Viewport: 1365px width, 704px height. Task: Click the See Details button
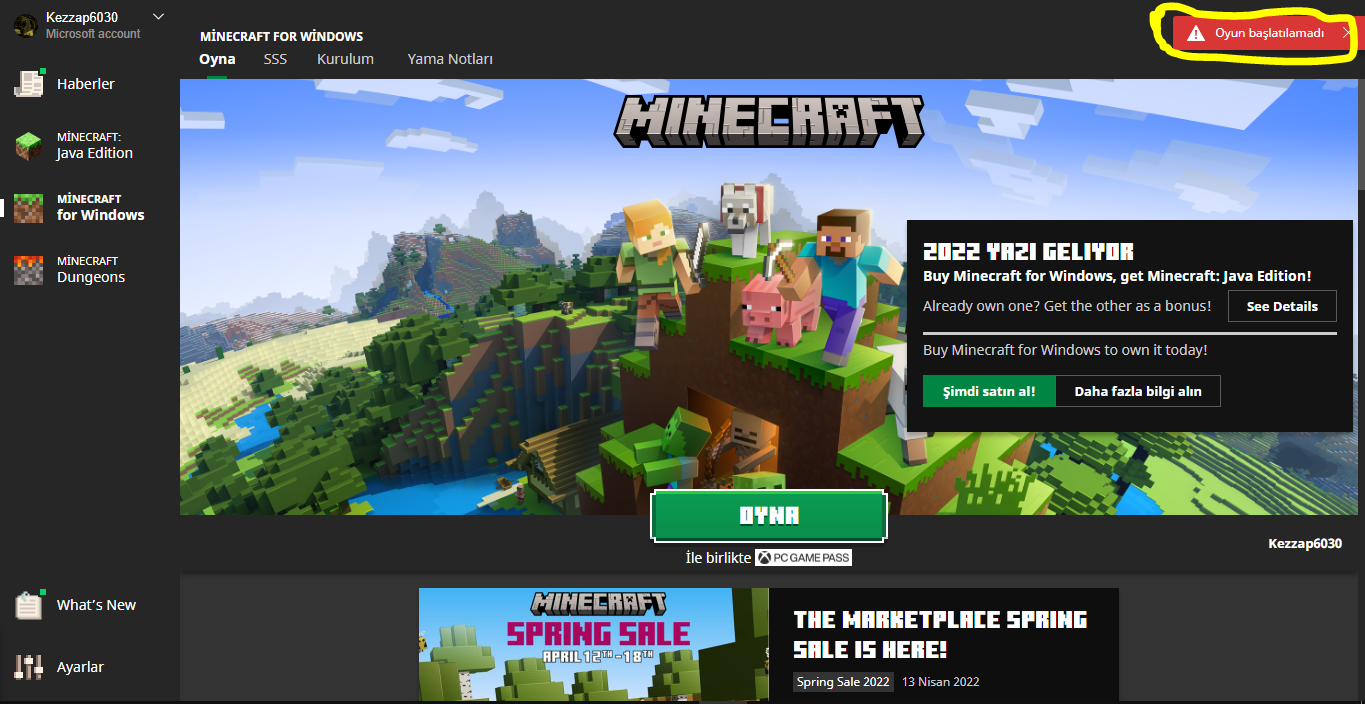pos(1282,306)
